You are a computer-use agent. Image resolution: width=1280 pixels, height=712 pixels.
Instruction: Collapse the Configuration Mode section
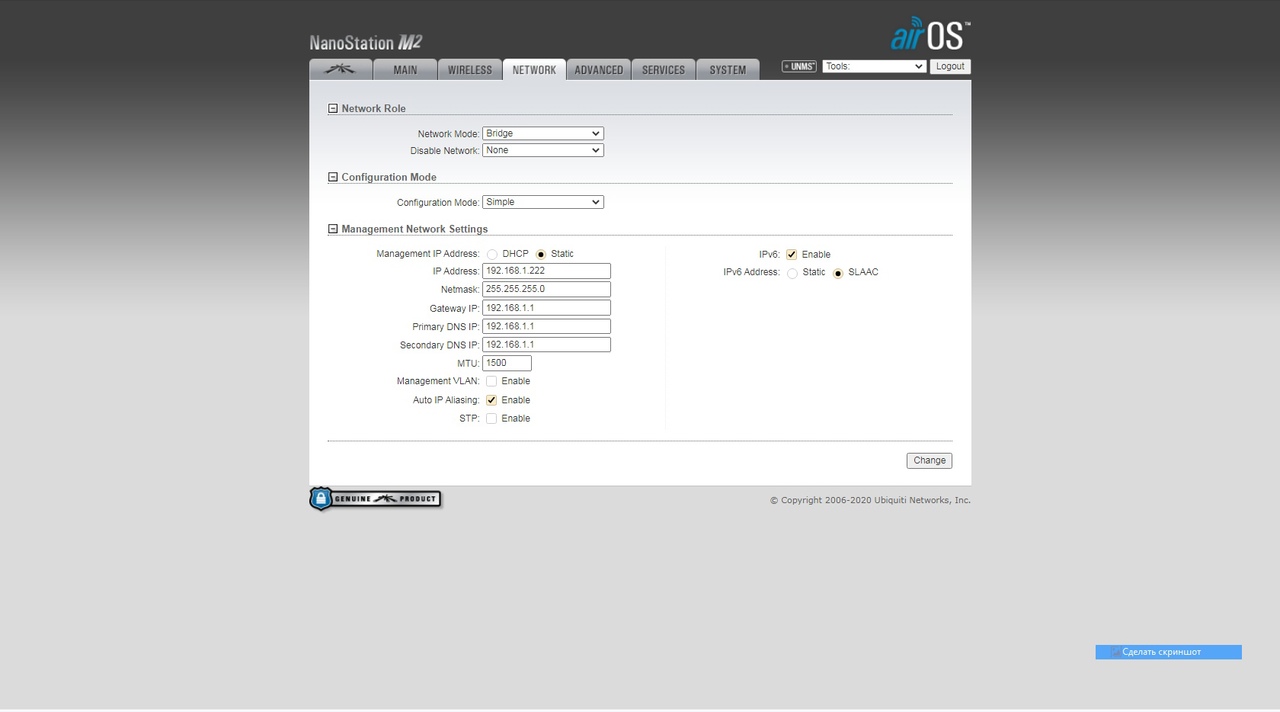tap(333, 178)
